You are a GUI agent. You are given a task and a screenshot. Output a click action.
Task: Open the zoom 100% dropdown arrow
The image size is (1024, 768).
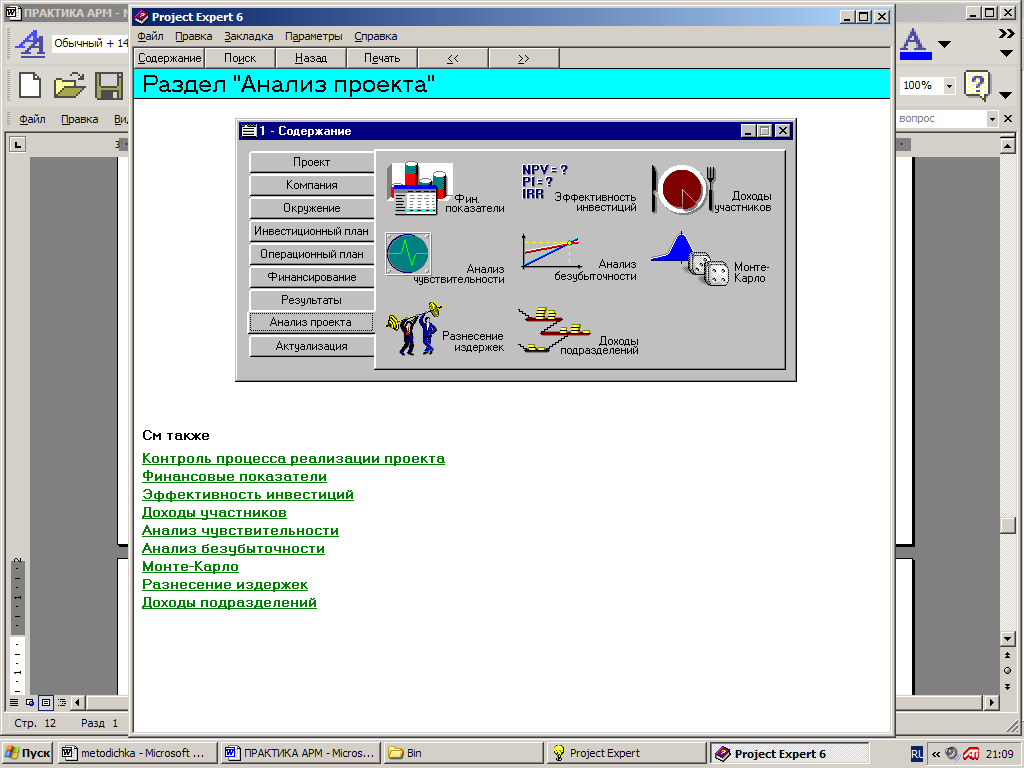950,86
